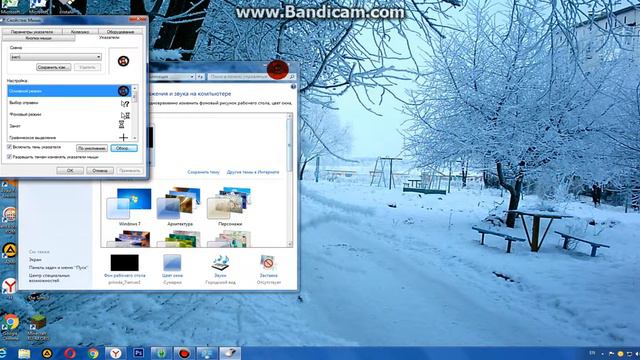The image size is (640, 360).
Task: Select 'Графическое выделение' crosshair pointer row
Action: (69, 137)
